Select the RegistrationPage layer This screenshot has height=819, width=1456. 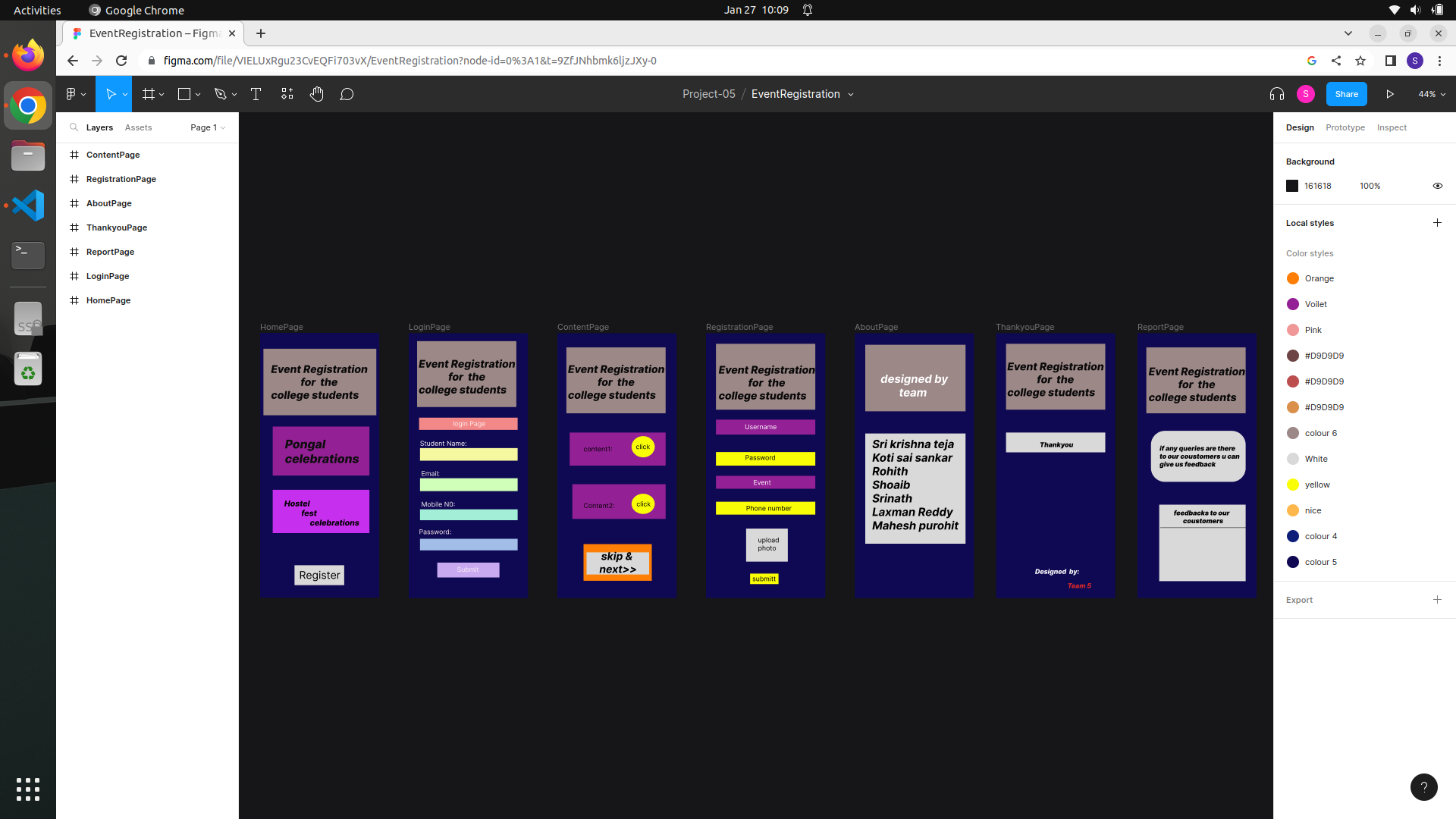[121, 179]
